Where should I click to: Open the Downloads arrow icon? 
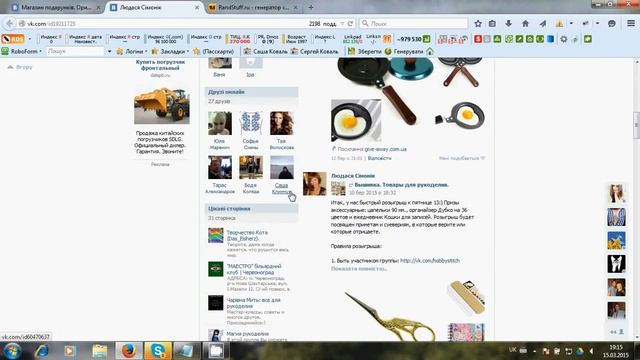[x=509, y=24]
